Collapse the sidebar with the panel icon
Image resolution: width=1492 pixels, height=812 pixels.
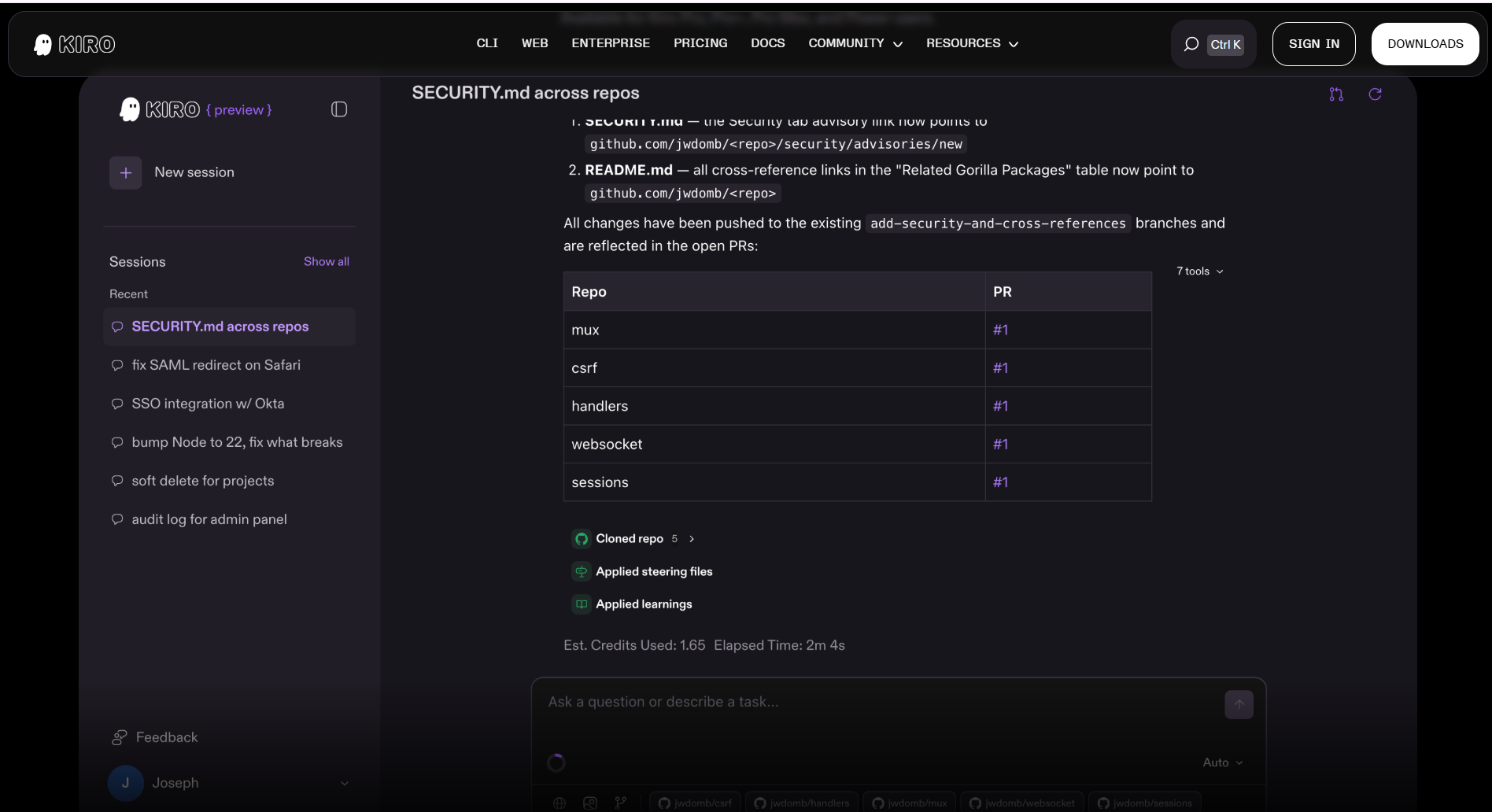click(339, 109)
